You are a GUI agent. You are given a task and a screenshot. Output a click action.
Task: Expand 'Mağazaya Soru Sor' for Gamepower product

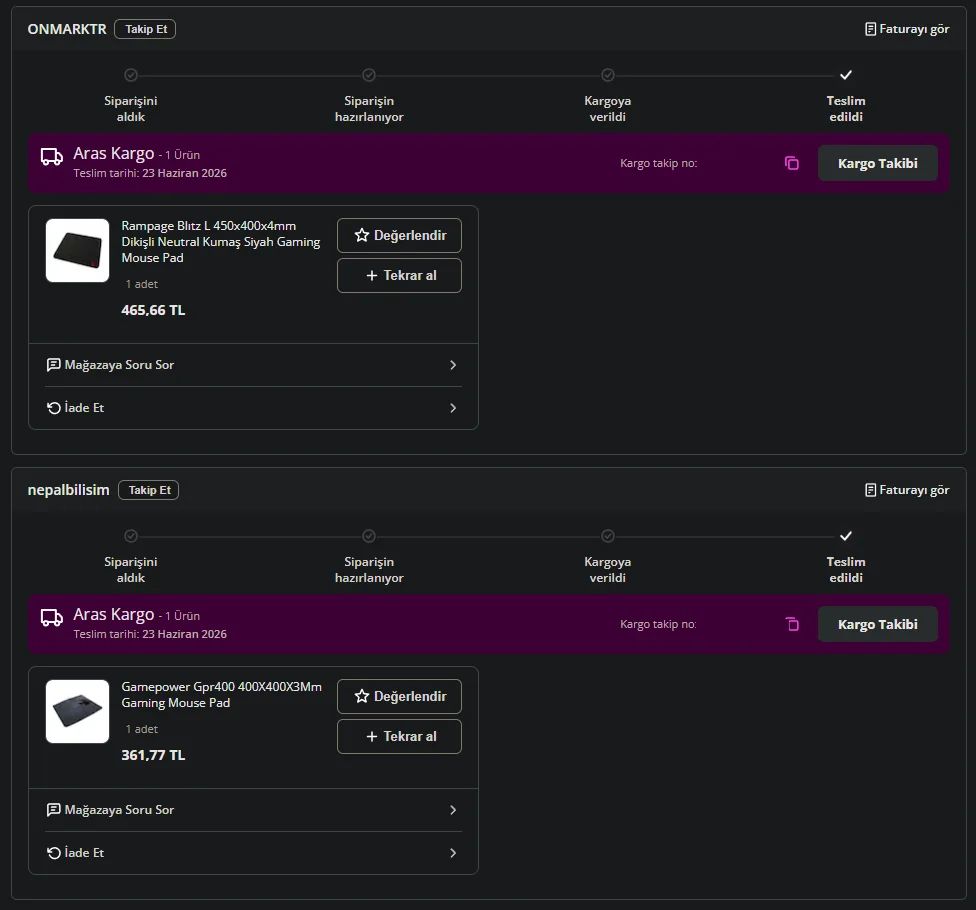pos(253,810)
